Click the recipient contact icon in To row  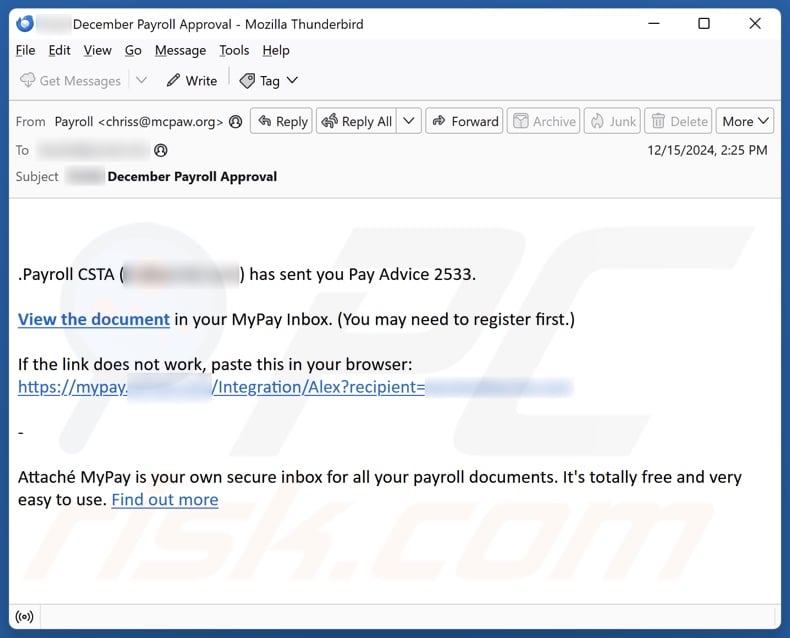[161, 150]
